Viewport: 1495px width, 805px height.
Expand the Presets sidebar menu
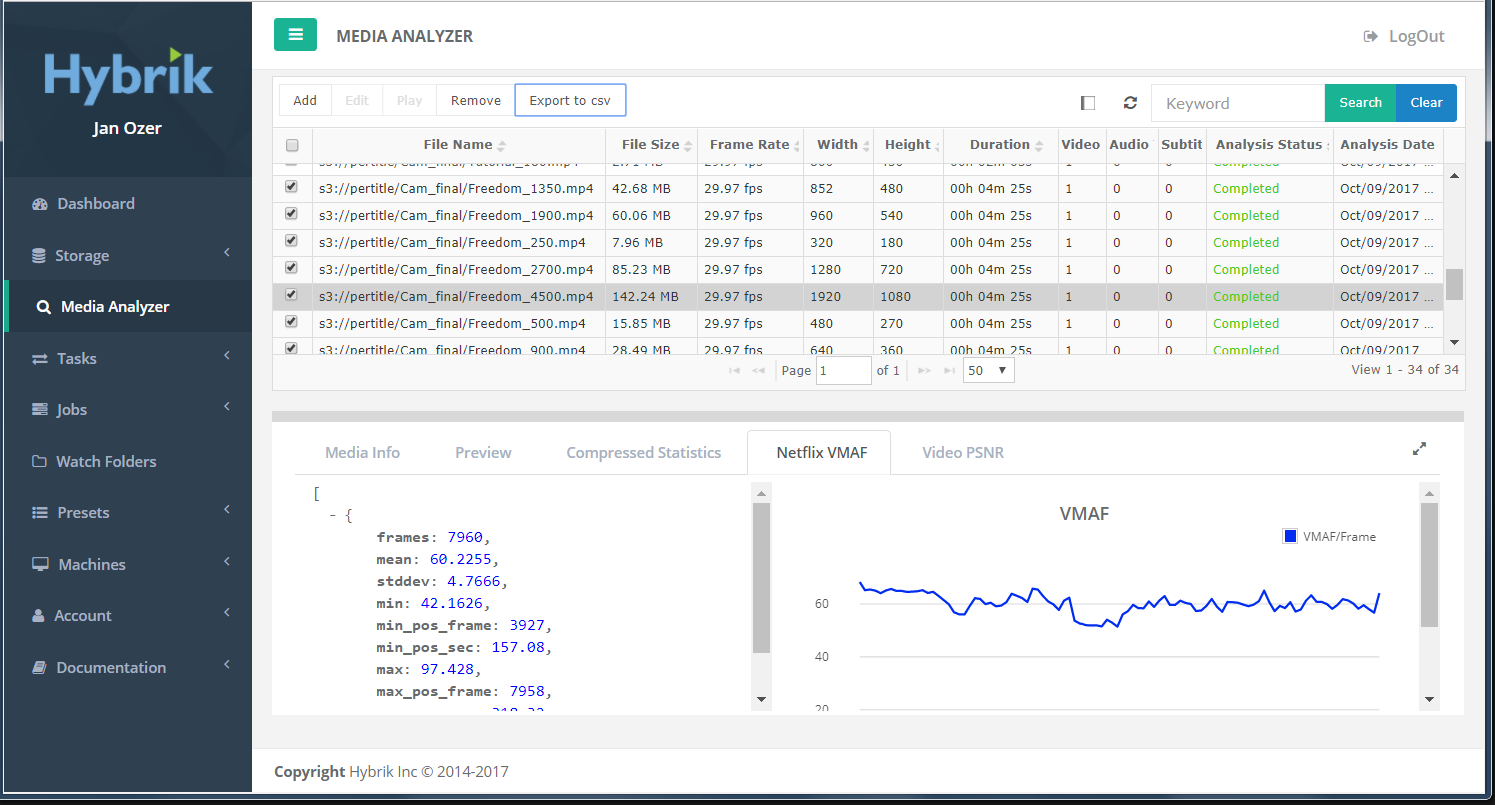227,510
